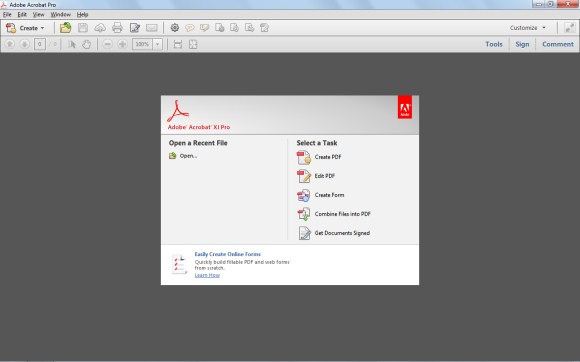Viewport: 580px width, 362px height.
Task: Open the zoom percentage dropdown arrow
Action: [x=158, y=44]
